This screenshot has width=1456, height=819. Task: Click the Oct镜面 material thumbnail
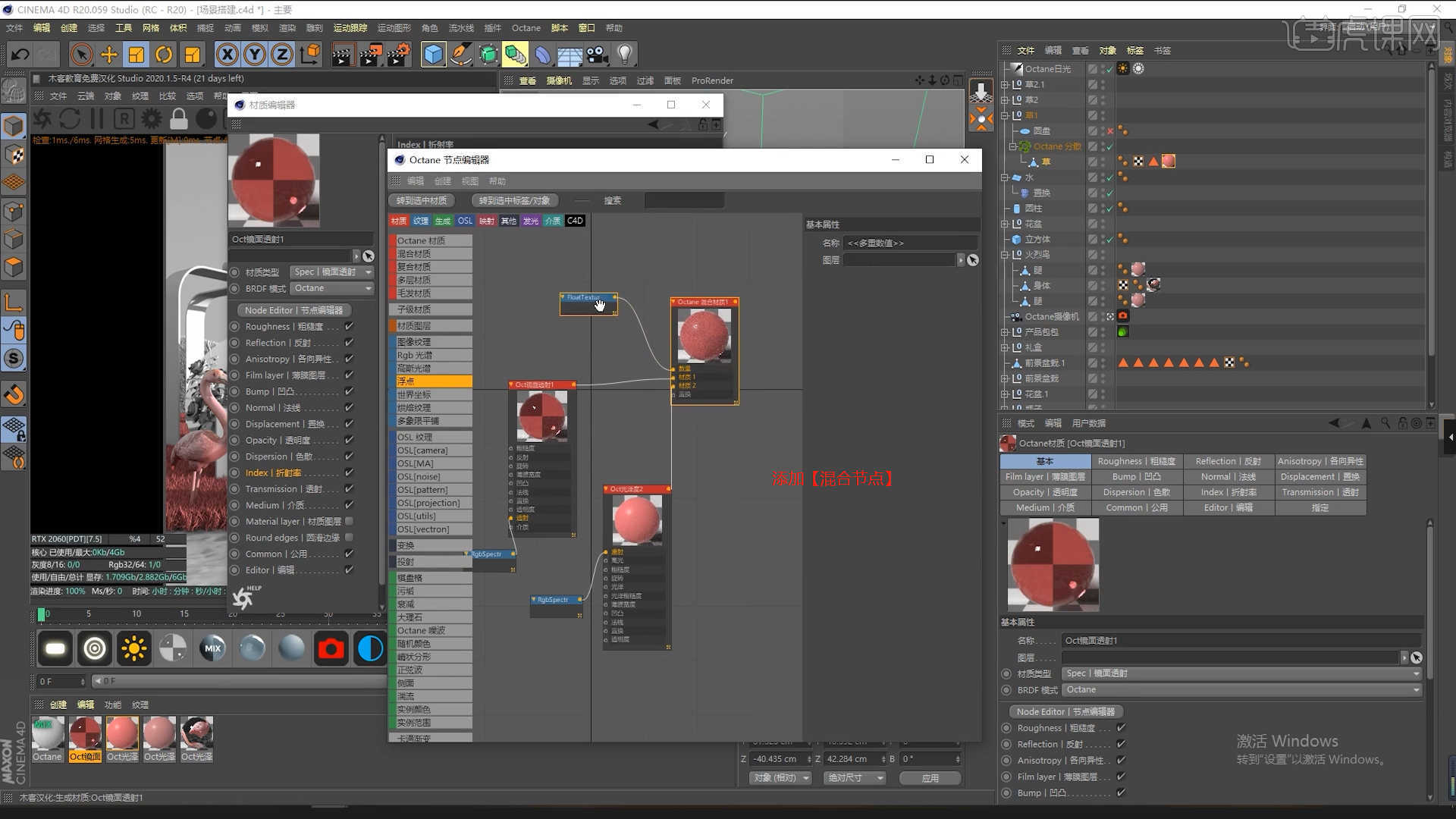[85, 734]
